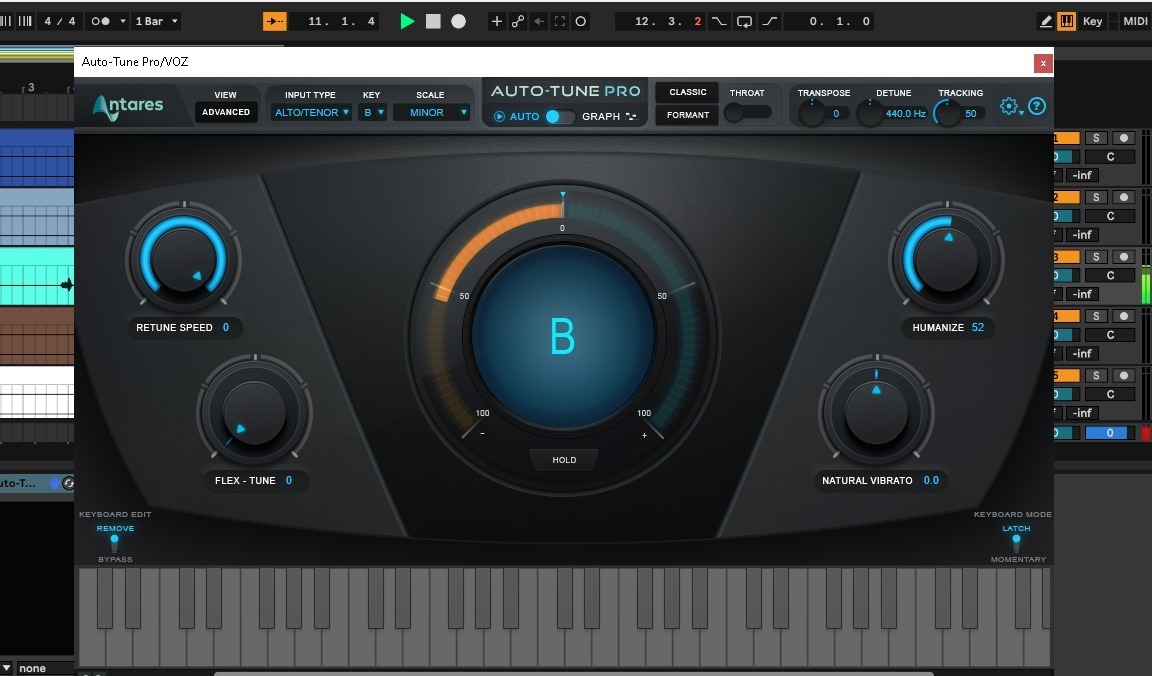Close the Auto-Tune Pro/VOZ window

point(1043,63)
